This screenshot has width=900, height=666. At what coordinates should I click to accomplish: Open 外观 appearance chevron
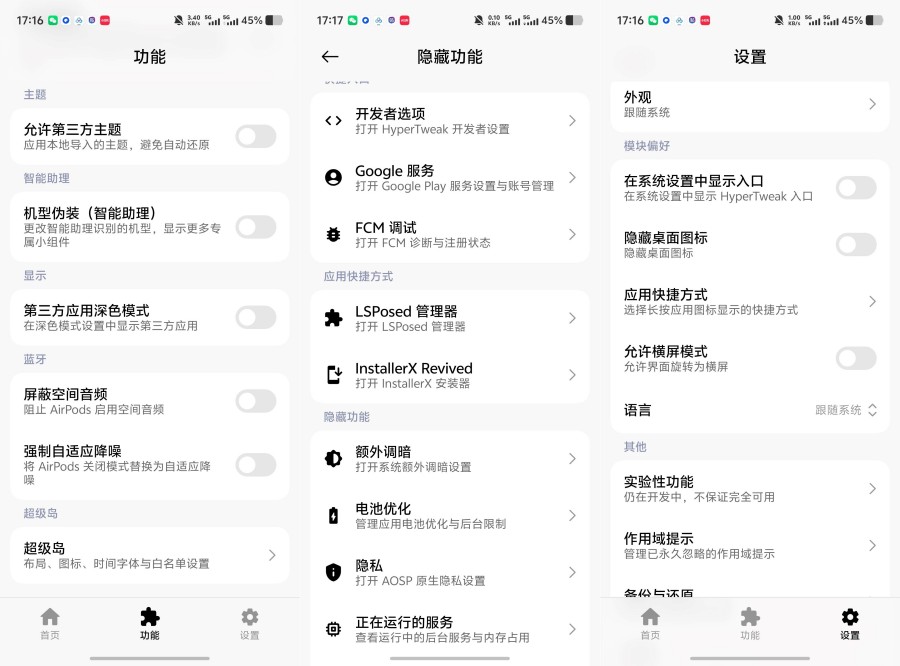[x=872, y=104]
